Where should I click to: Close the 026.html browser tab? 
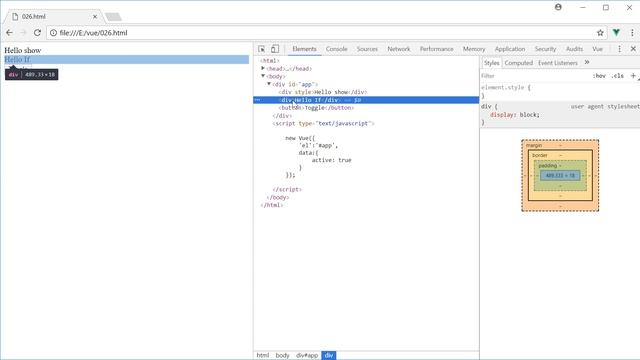95,17
